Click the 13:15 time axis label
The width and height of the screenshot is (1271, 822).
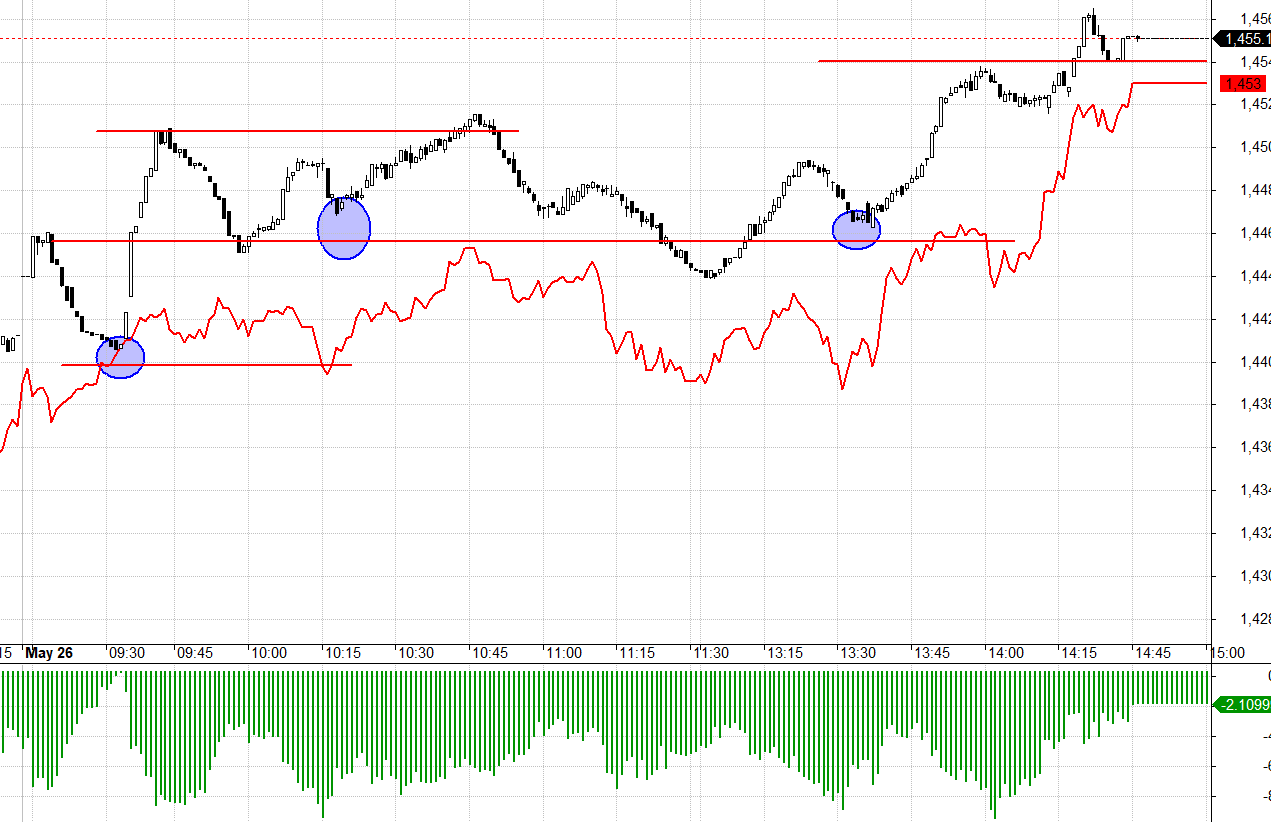pos(785,653)
